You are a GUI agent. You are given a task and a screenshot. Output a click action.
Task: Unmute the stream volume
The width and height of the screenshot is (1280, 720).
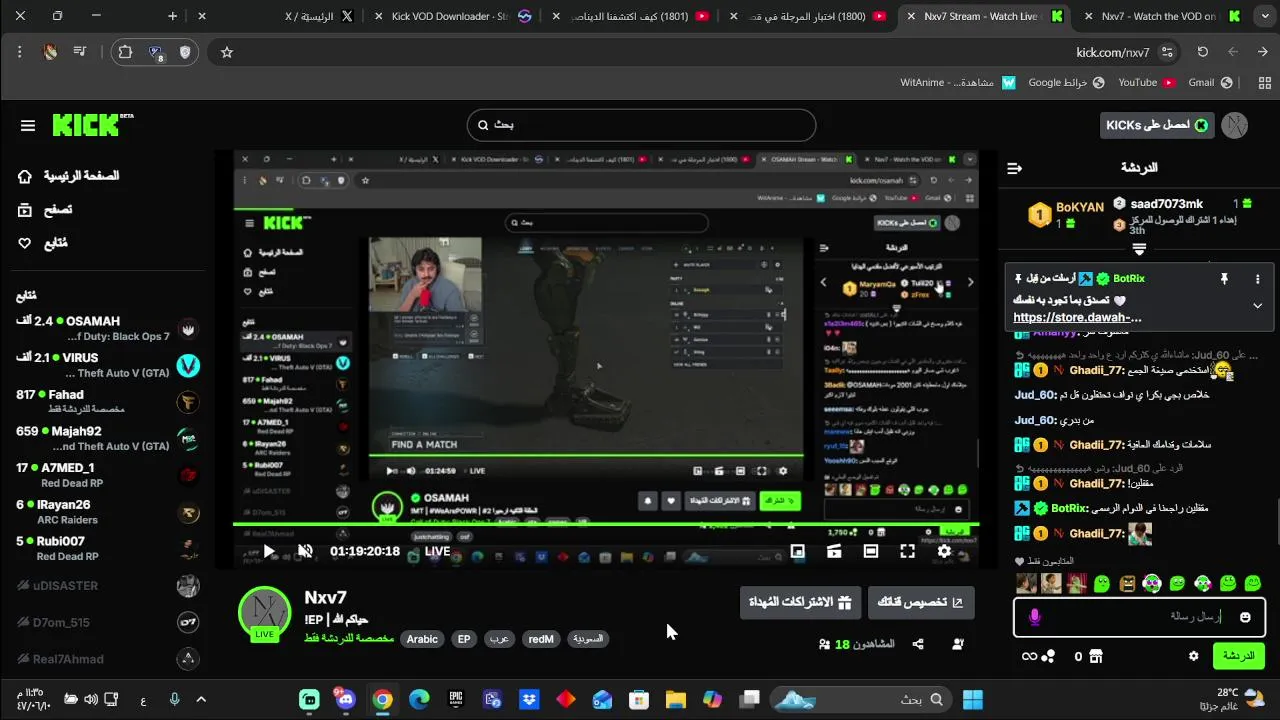tap(306, 551)
